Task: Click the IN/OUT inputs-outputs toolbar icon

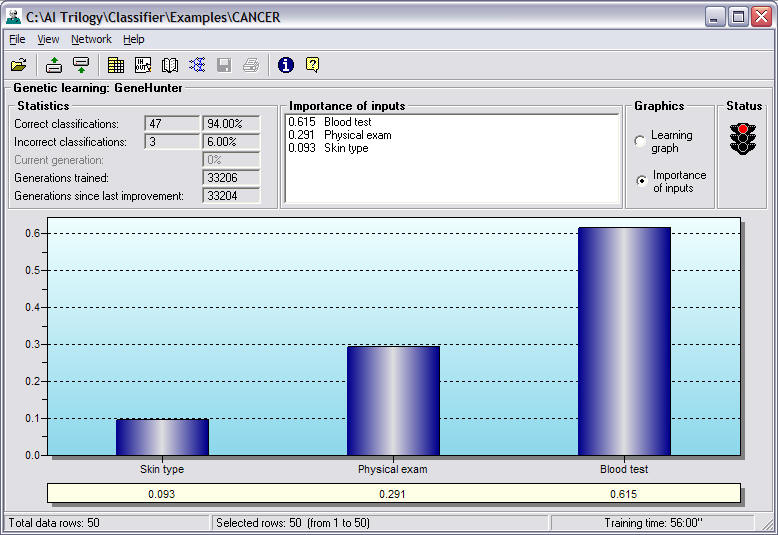Action: click(x=143, y=65)
